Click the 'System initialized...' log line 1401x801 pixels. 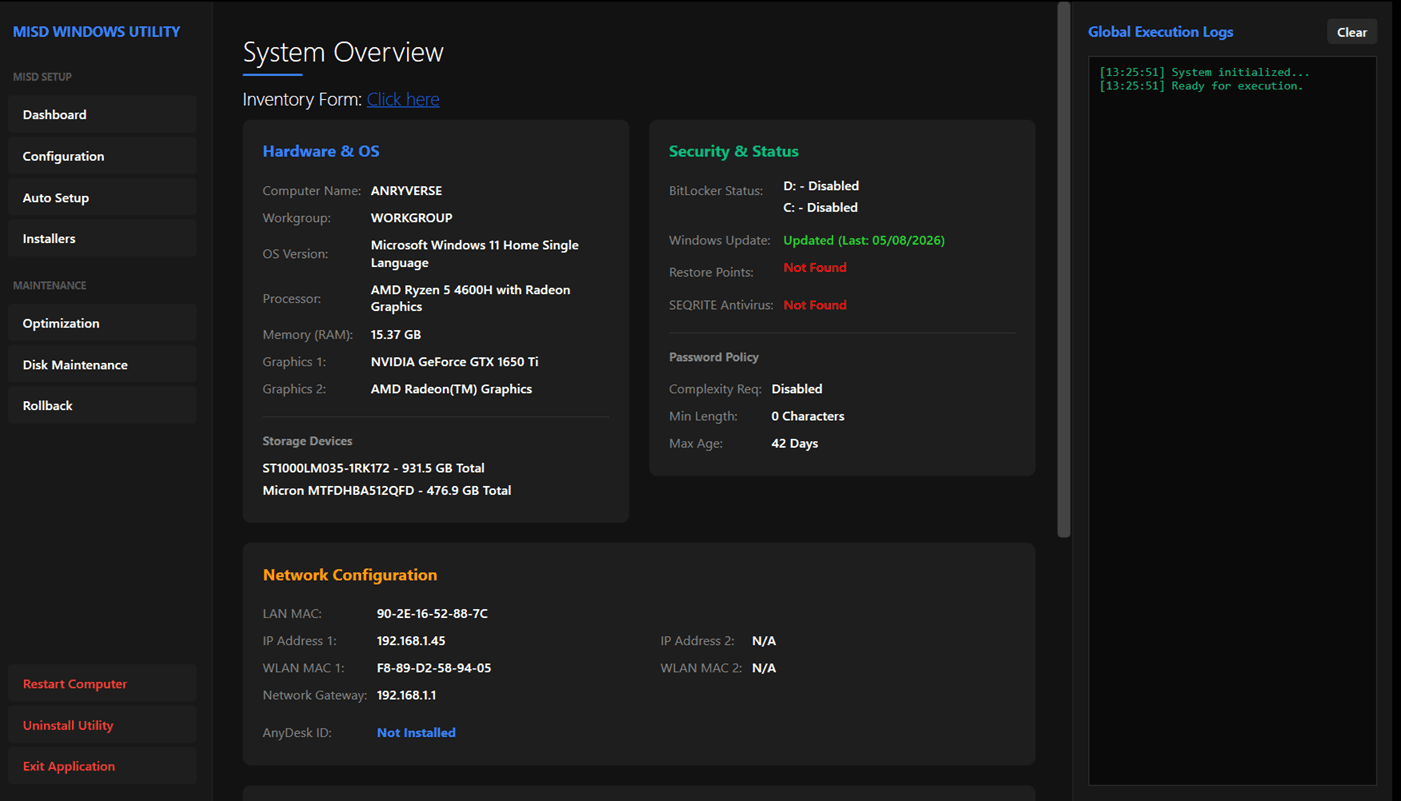click(1204, 72)
